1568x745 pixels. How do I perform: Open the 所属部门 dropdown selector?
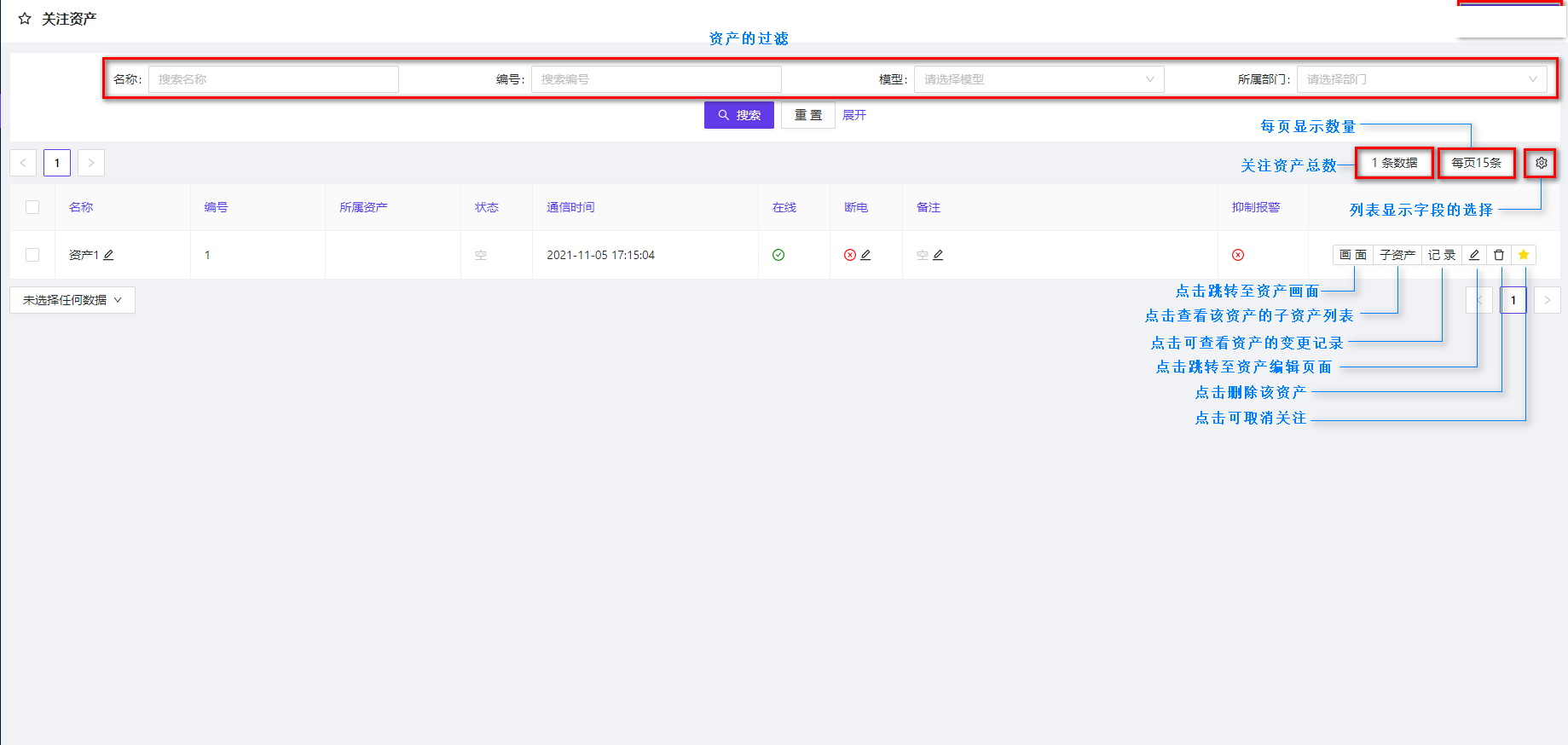(1422, 79)
